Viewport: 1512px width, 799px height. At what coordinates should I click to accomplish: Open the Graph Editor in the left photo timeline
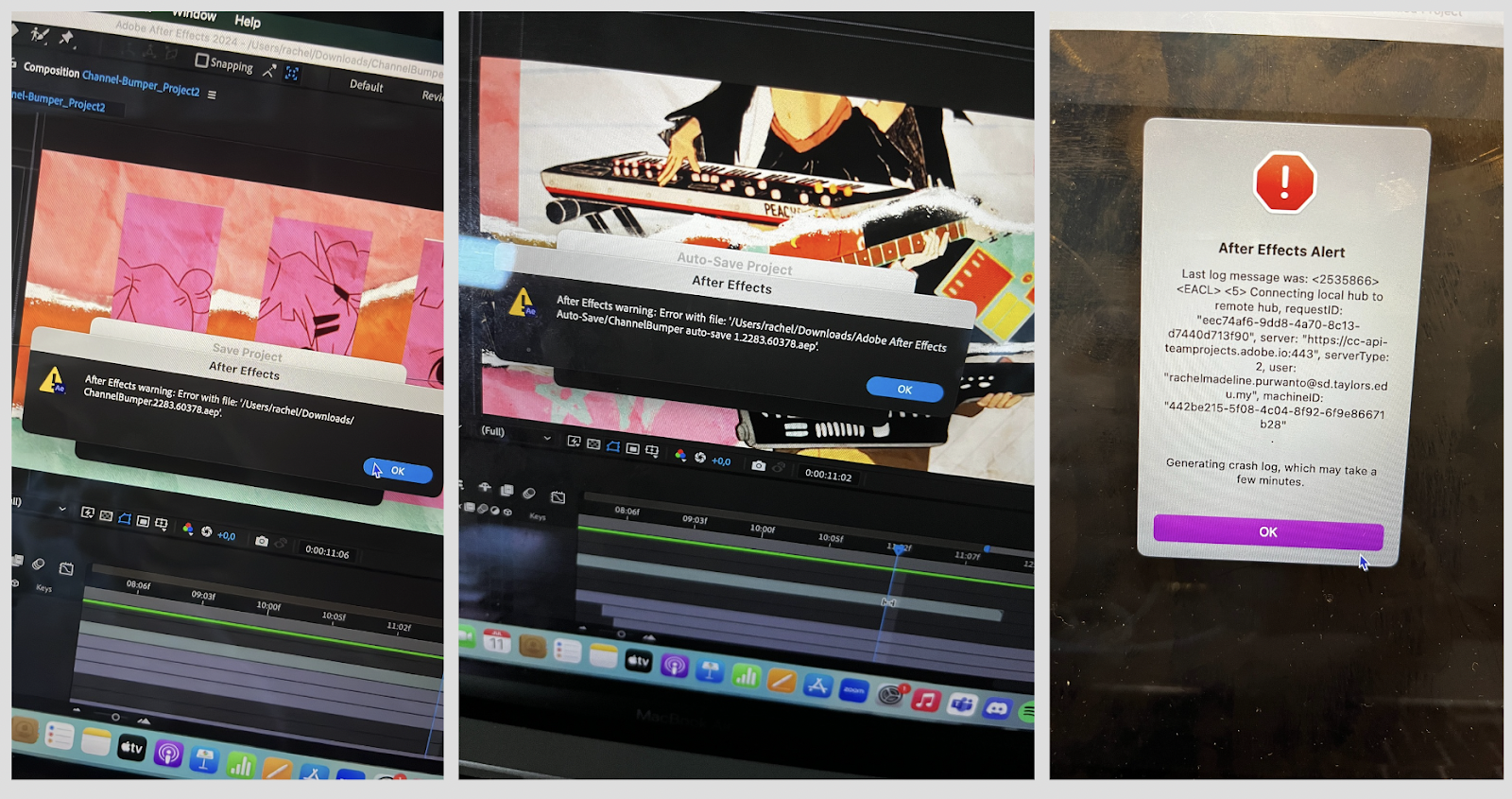(x=66, y=568)
